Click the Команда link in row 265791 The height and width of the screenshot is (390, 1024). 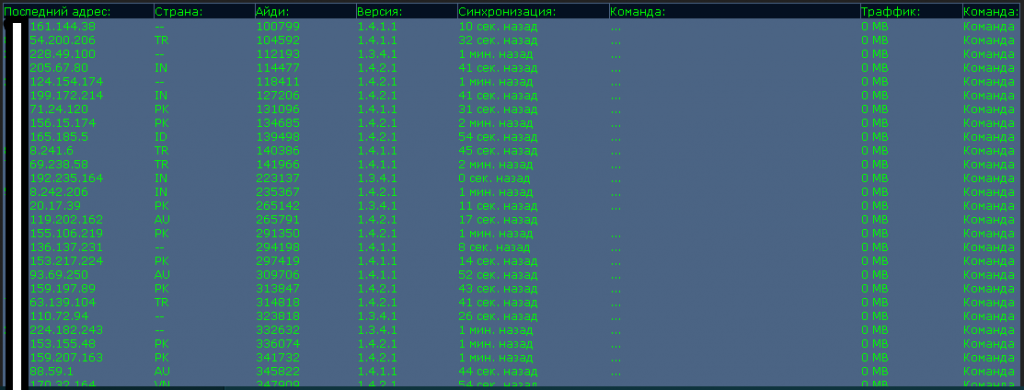989,219
